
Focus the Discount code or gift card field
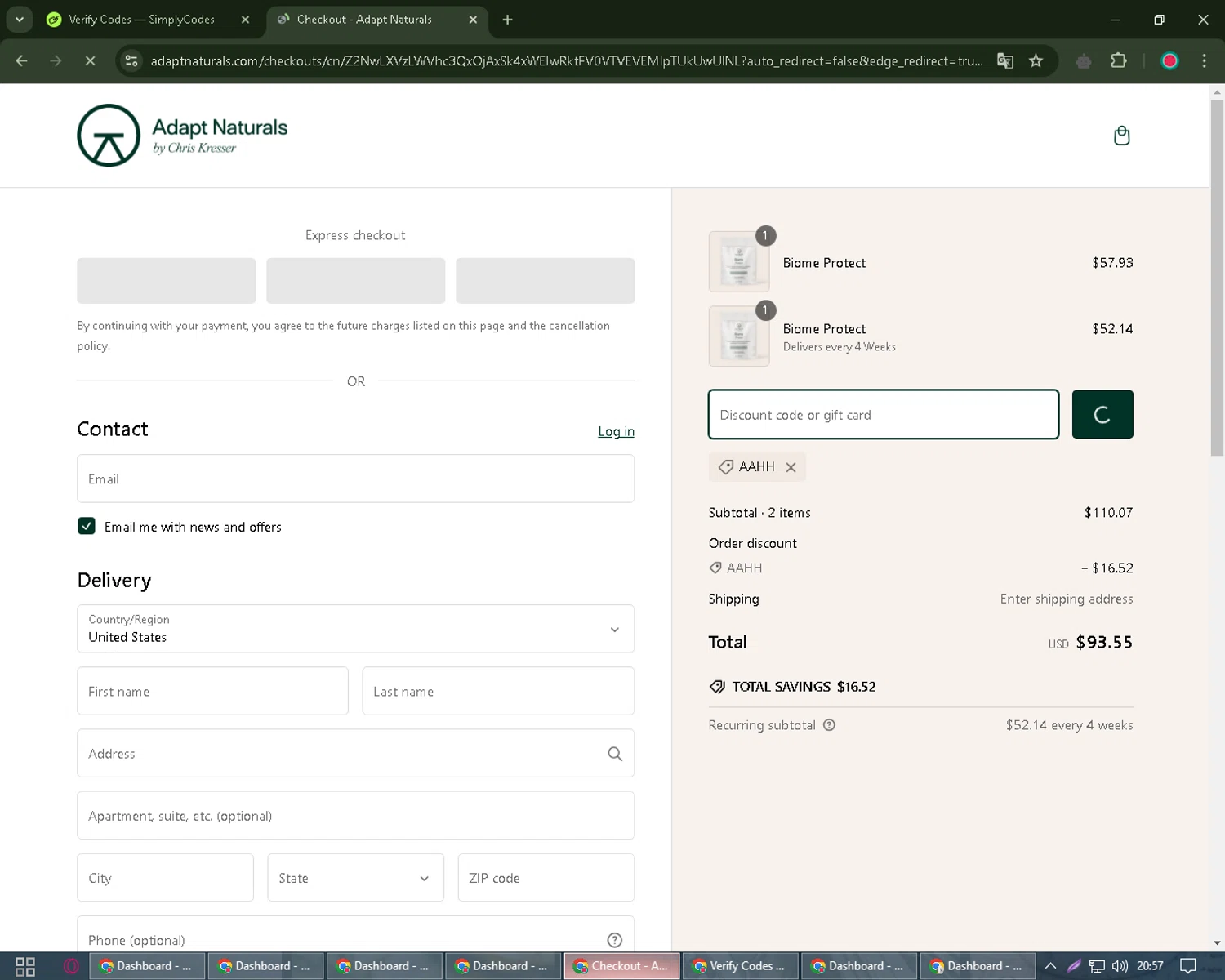click(884, 414)
